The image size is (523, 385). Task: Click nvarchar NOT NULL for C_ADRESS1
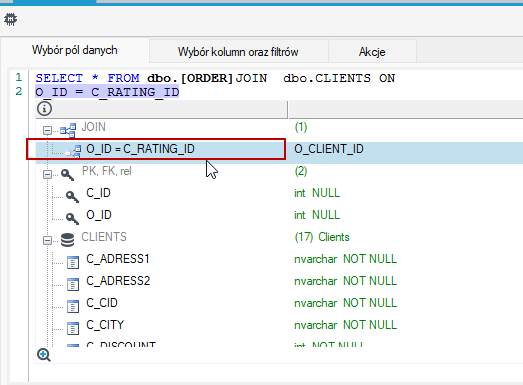pyautogui.click(x=346, y=259)
